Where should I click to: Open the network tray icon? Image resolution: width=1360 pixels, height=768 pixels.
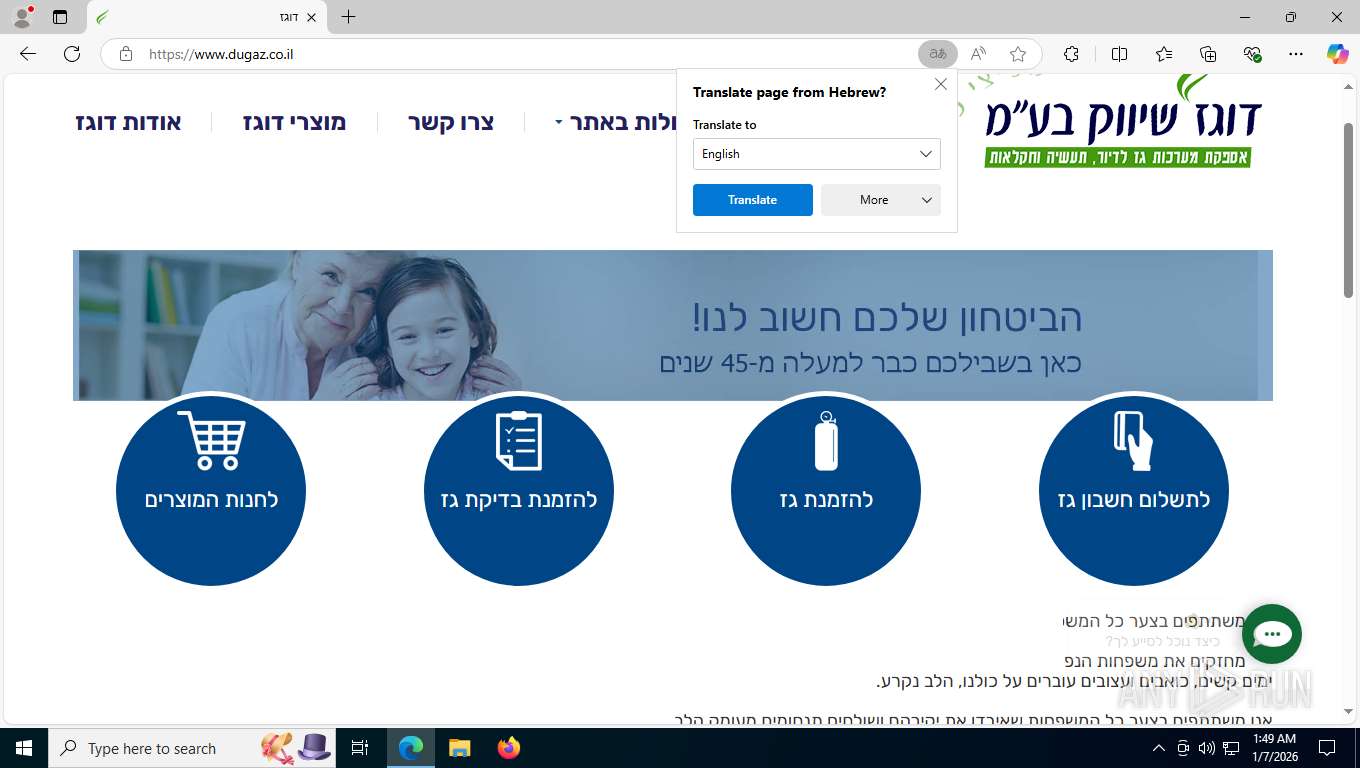coord(1231,748)
